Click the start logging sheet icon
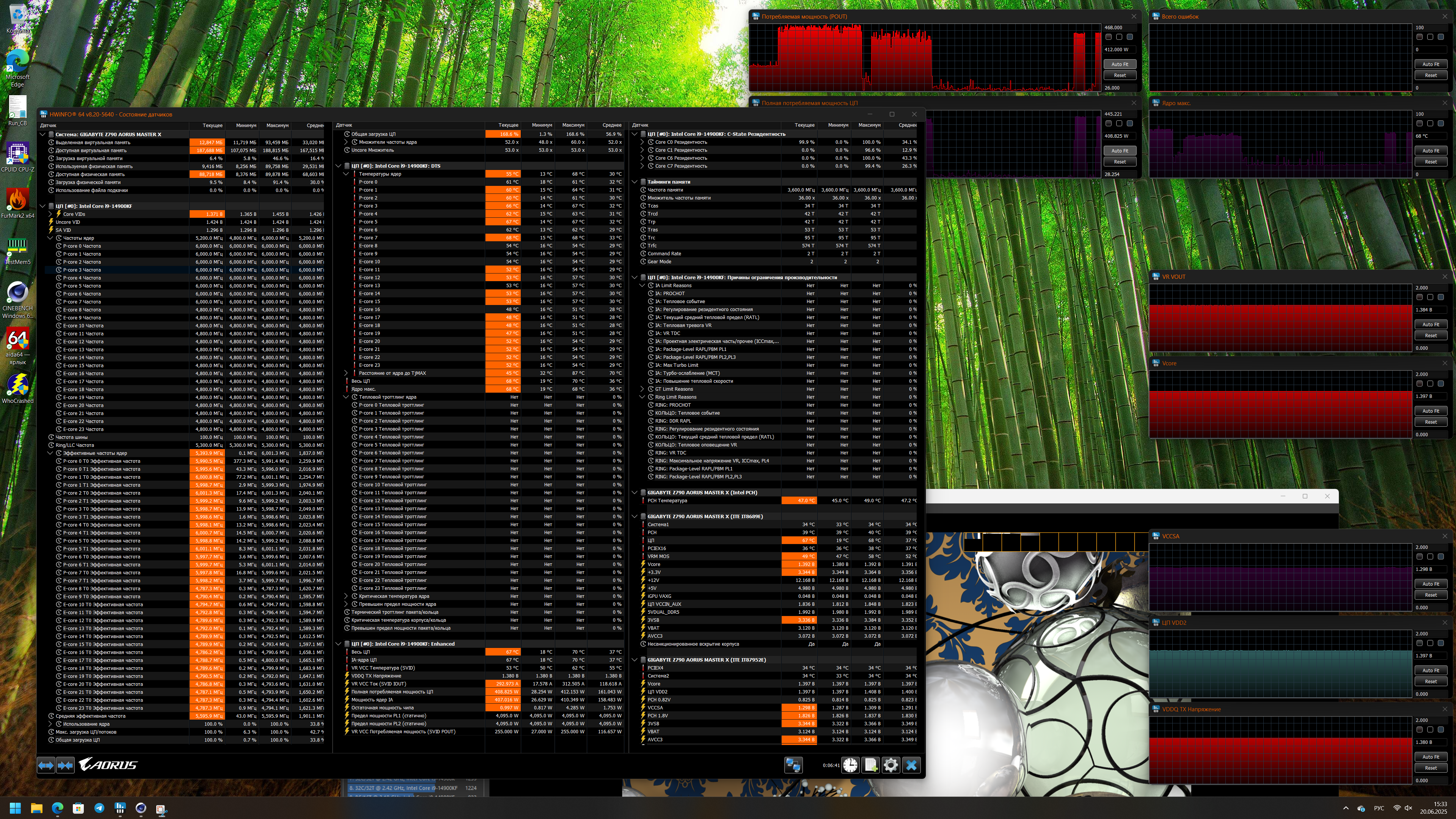1456x819 pixels. (x=870, y=765)
